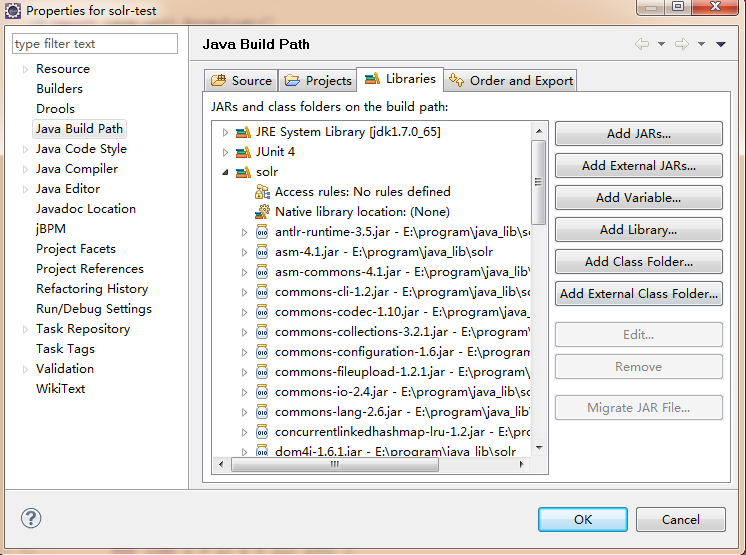This screenshot has width=746, height=555.
Task: Open the help question mark icon
Action: pyautogui.click(x=31, y=518)
